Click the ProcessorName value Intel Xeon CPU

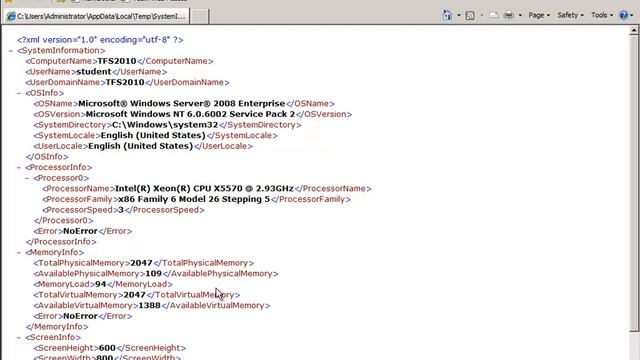204,188
